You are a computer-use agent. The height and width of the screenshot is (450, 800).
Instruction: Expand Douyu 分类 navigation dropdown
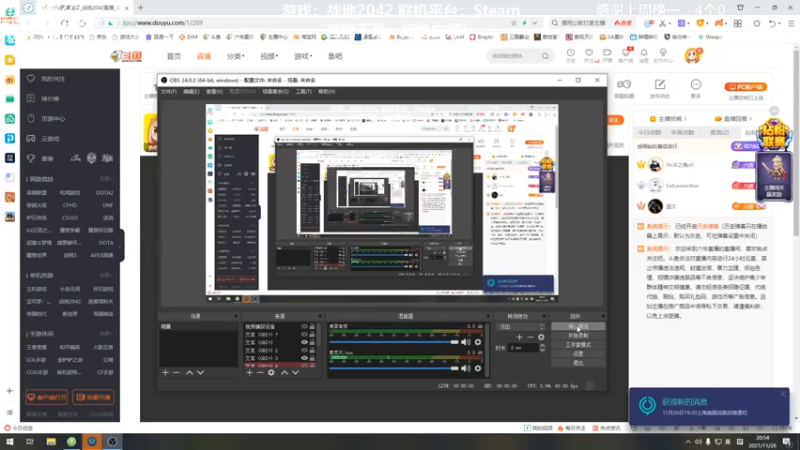[236, 56]
